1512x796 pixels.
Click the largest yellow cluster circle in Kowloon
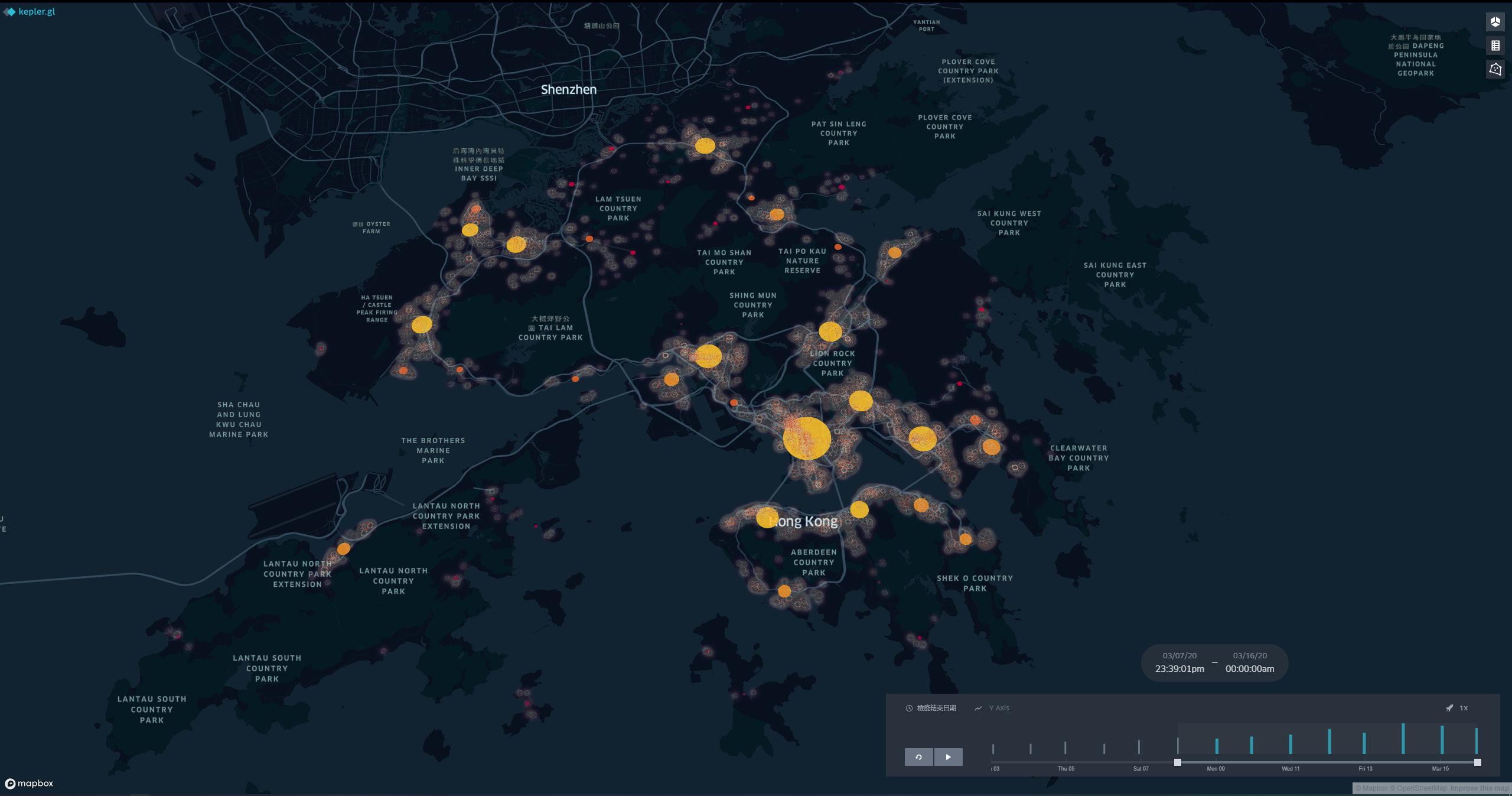pos(807,438)
